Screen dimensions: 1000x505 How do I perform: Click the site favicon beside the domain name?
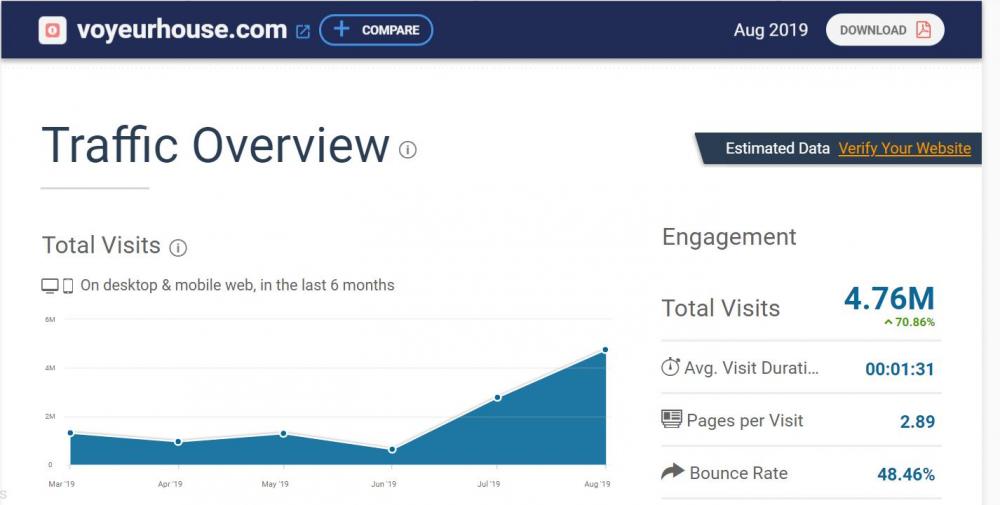pyautogui.click(x=52, y=30)
